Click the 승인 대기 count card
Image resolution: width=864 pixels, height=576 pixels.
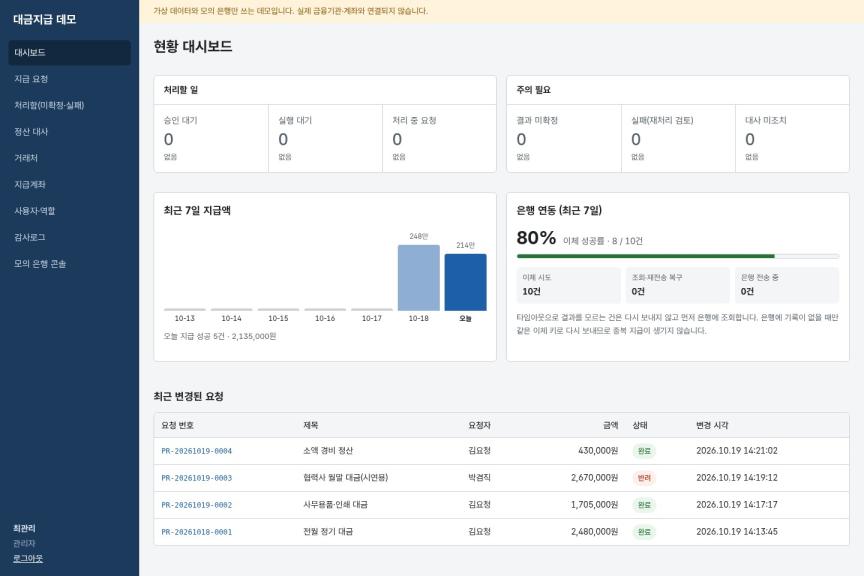pyautogui.click(x=211, y=138)
